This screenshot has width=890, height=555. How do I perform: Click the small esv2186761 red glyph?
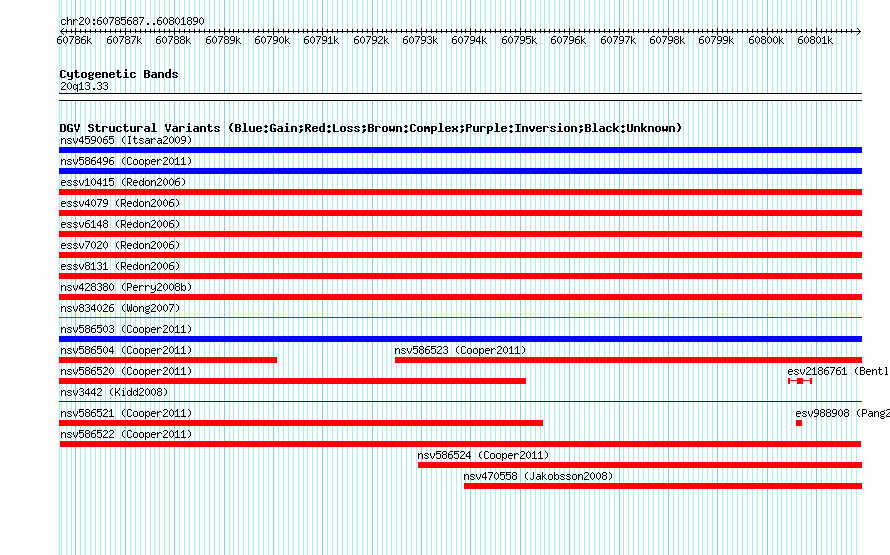(x=800, y=381)
